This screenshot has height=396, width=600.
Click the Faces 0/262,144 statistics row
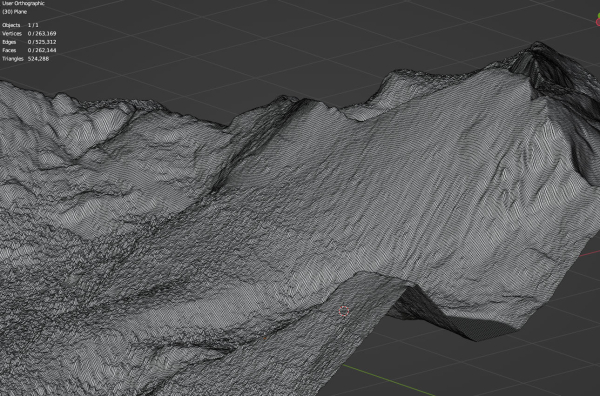(x=29, y=51)
